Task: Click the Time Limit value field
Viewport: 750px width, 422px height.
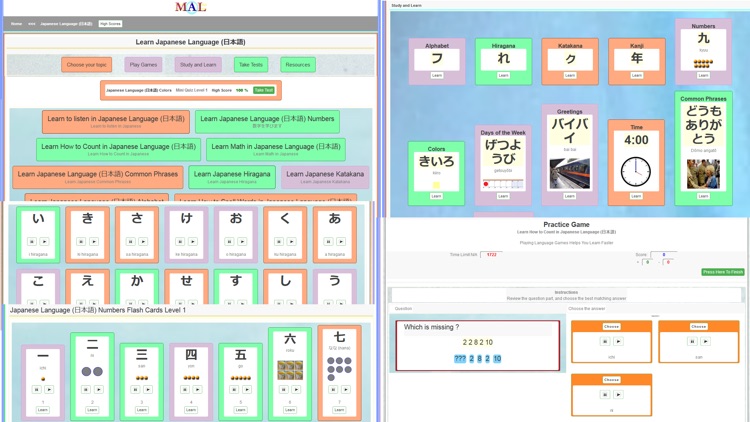Action: (x=491, y=255)
